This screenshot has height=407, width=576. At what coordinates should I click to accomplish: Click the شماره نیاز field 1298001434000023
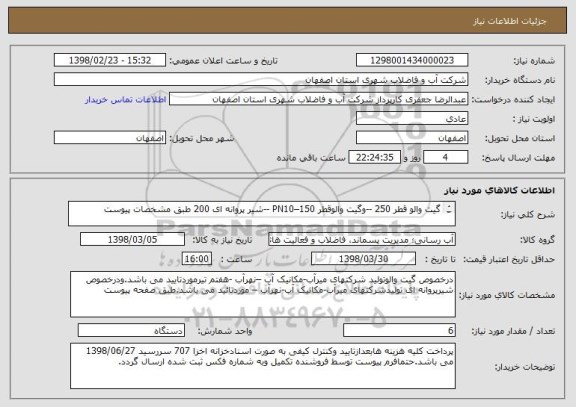tap(412, 60)
